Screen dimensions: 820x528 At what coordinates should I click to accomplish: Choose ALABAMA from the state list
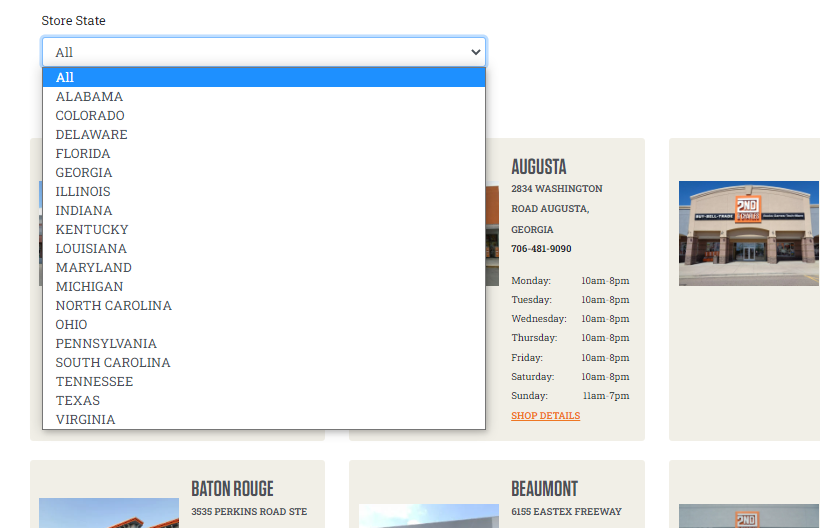click(x=264, y=97)
